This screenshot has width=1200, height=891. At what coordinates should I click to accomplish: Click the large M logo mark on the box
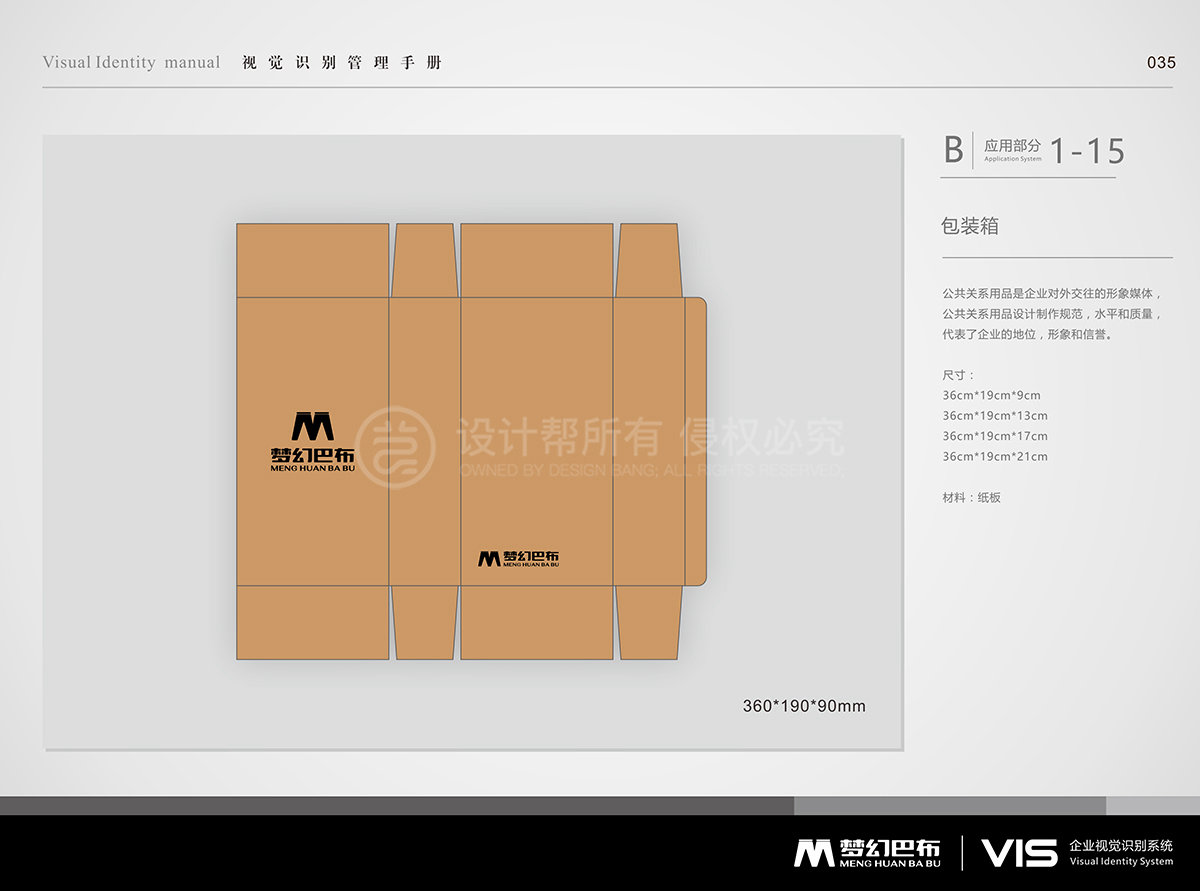pyautogui.click(x=313, y=426)
